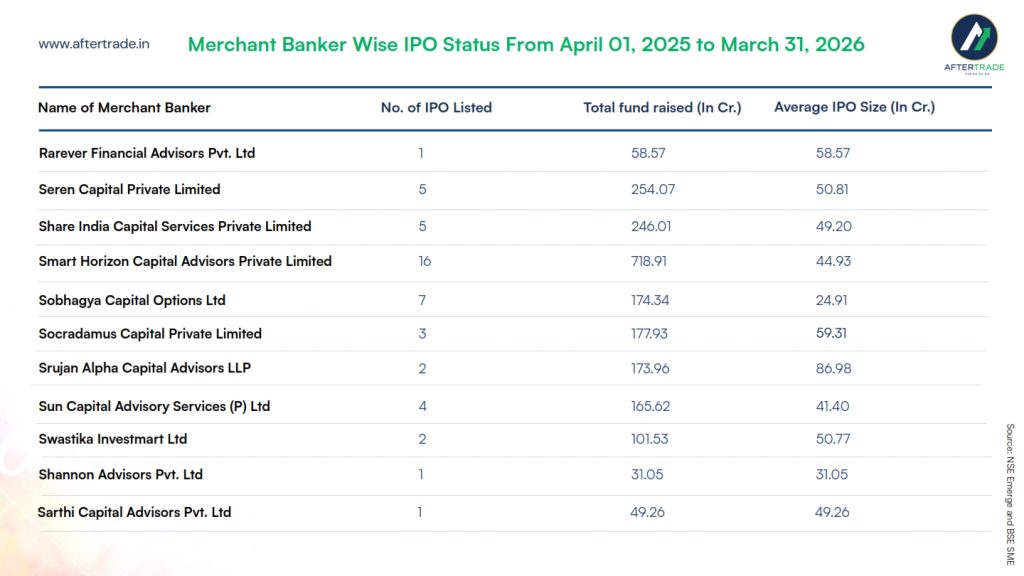Select Sobhagya Capital Options Ltd entry
The height and width of the screenshot is (576, 1024).
tap(132, 300)
